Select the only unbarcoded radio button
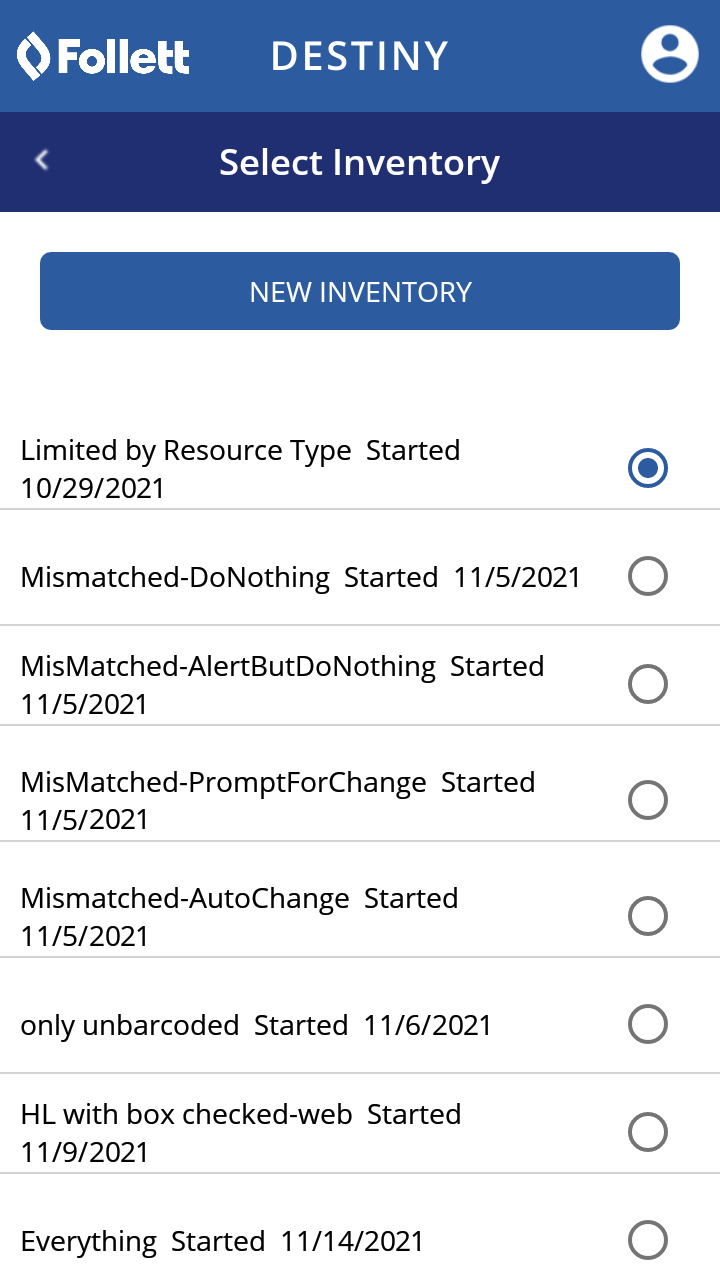720x1280 pixels. tap(648, 1024)
